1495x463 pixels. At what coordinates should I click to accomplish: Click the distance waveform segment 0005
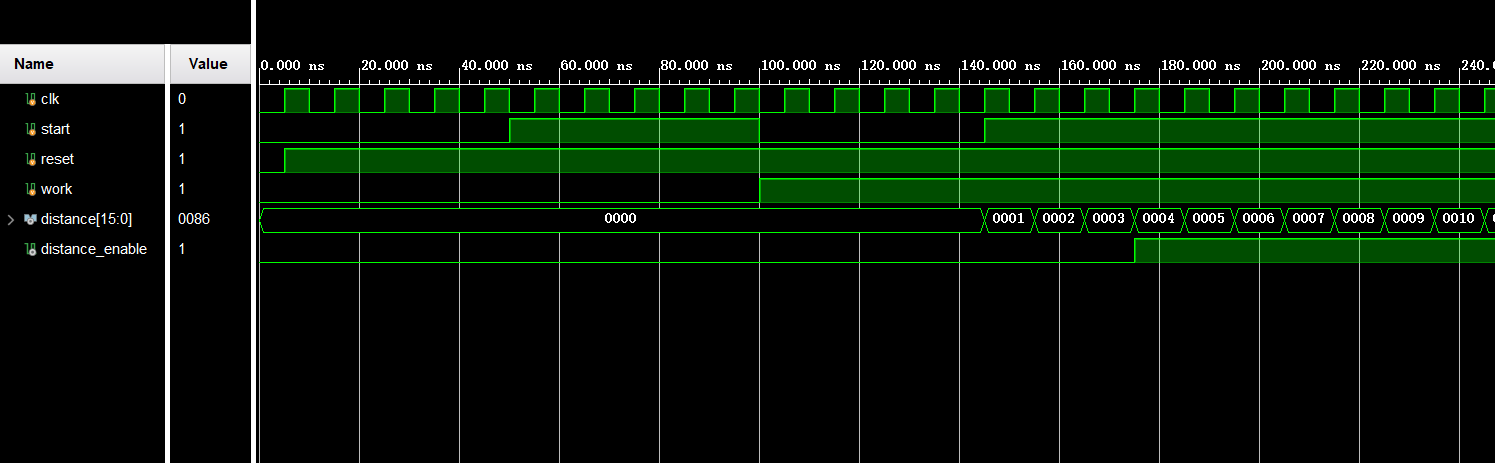[1209, 219]
